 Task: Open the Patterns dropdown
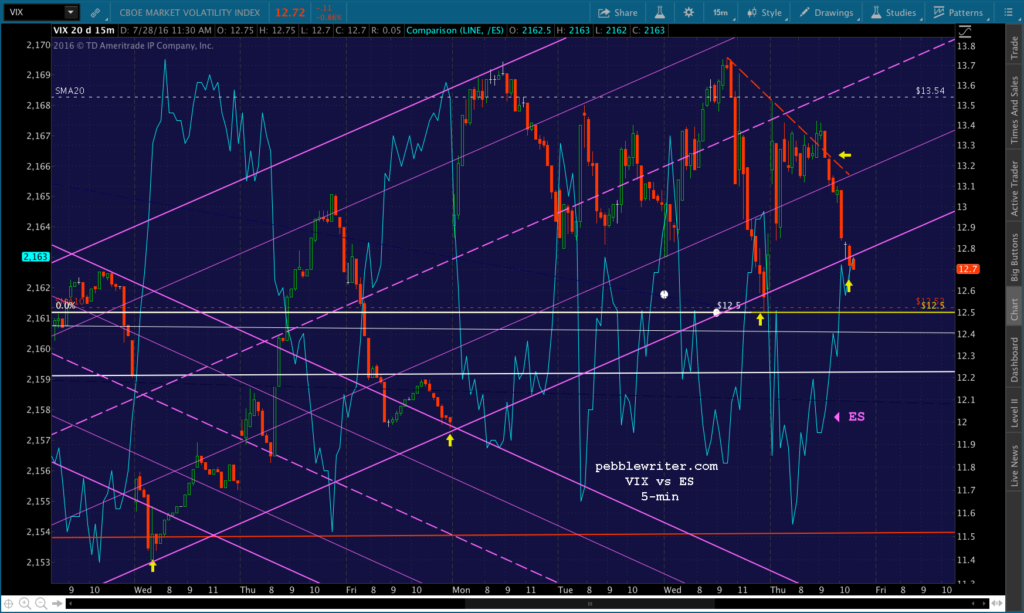(959, 12)
